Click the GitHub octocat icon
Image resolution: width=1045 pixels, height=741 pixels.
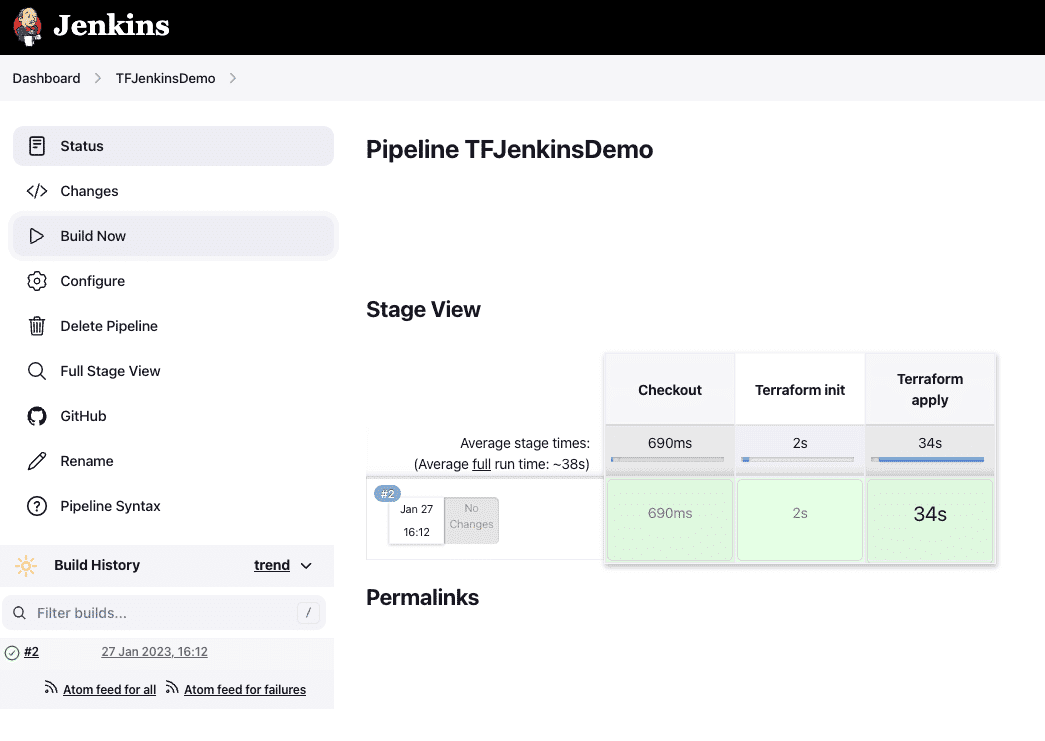coord(37,416)
